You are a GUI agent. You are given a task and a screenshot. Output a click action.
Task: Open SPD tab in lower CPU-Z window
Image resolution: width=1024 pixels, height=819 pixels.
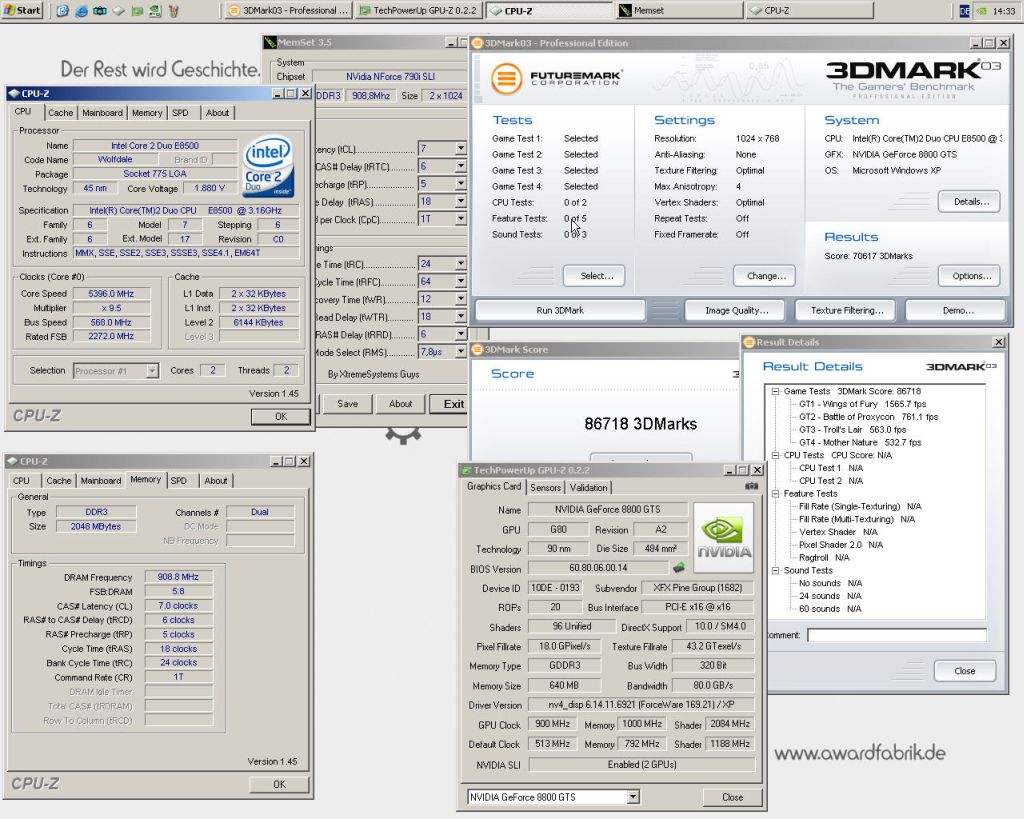pyautogui.click(x=179, y=481)
